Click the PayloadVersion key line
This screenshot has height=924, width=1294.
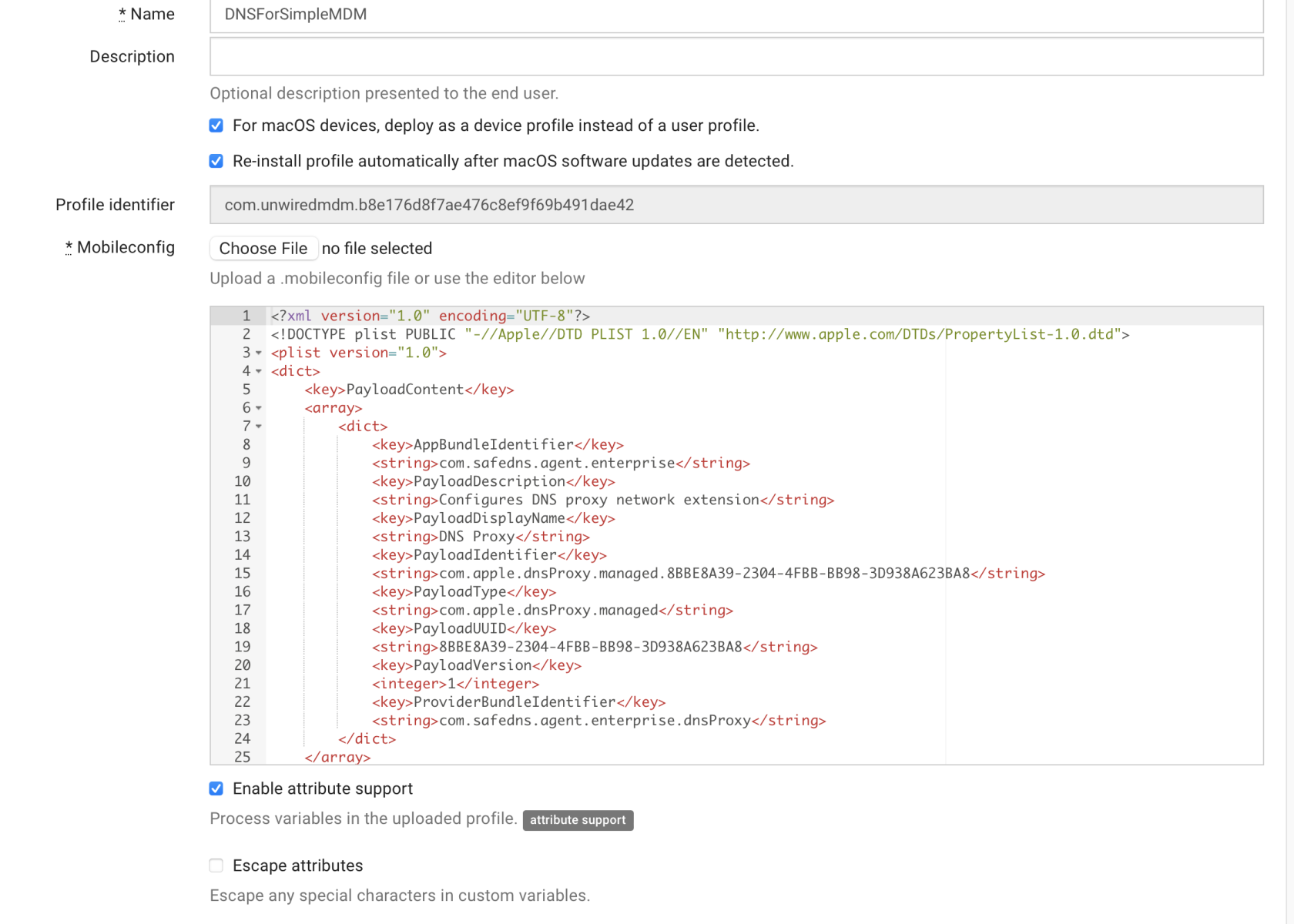(x=477, y=665)
